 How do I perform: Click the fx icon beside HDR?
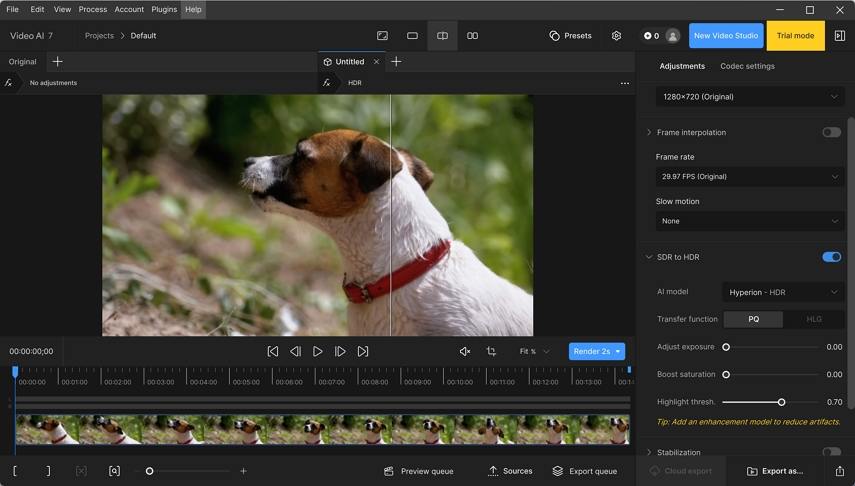click(x=327, y=82)
